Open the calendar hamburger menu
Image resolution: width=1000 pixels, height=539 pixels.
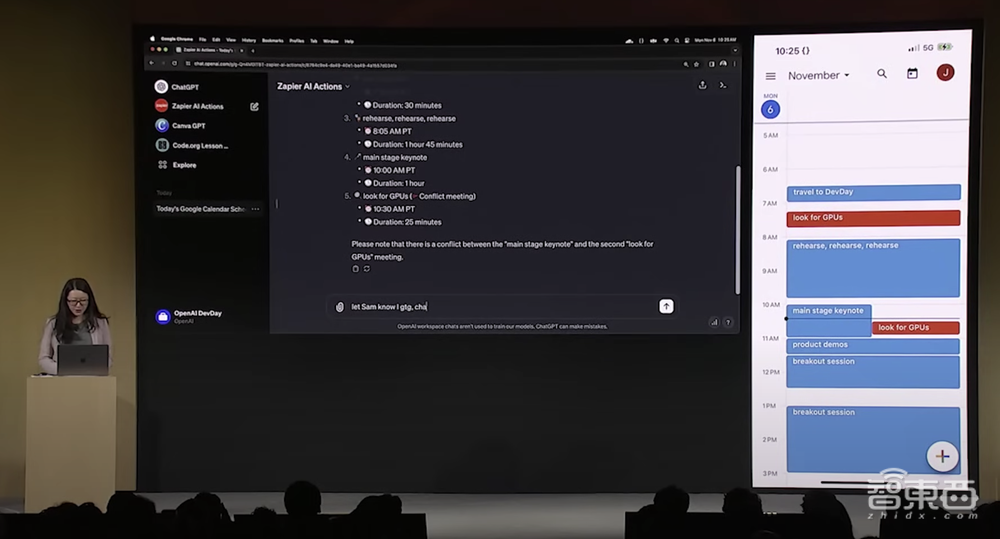click(x=770, y=76)
